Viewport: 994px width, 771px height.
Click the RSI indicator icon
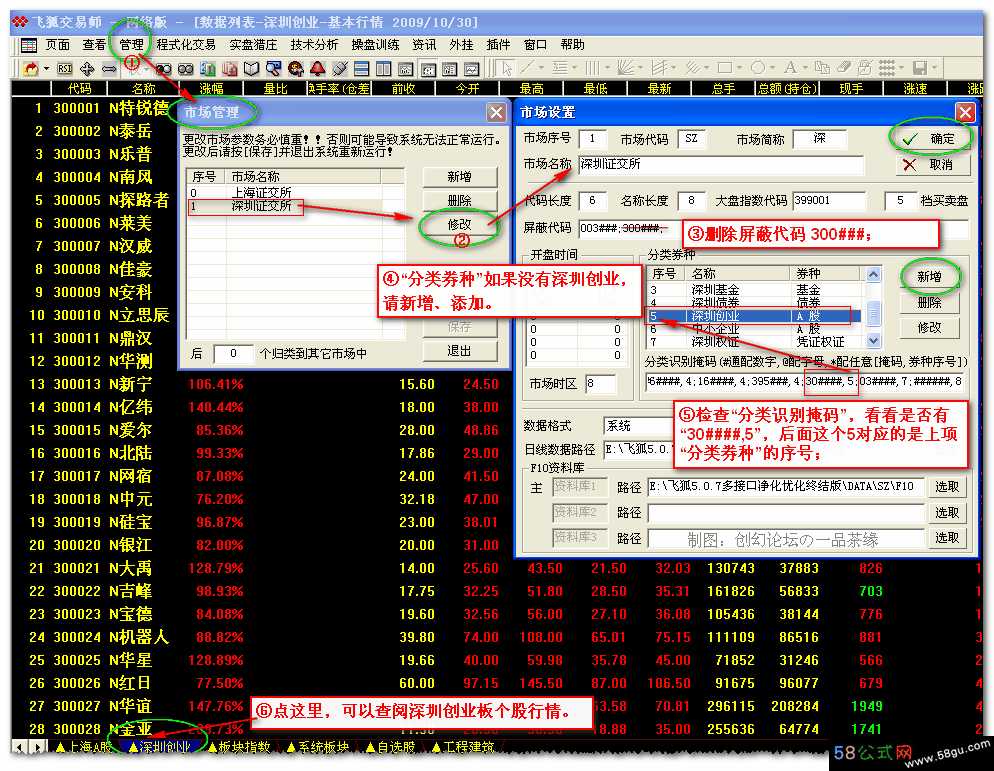click(x=65, y=68)
